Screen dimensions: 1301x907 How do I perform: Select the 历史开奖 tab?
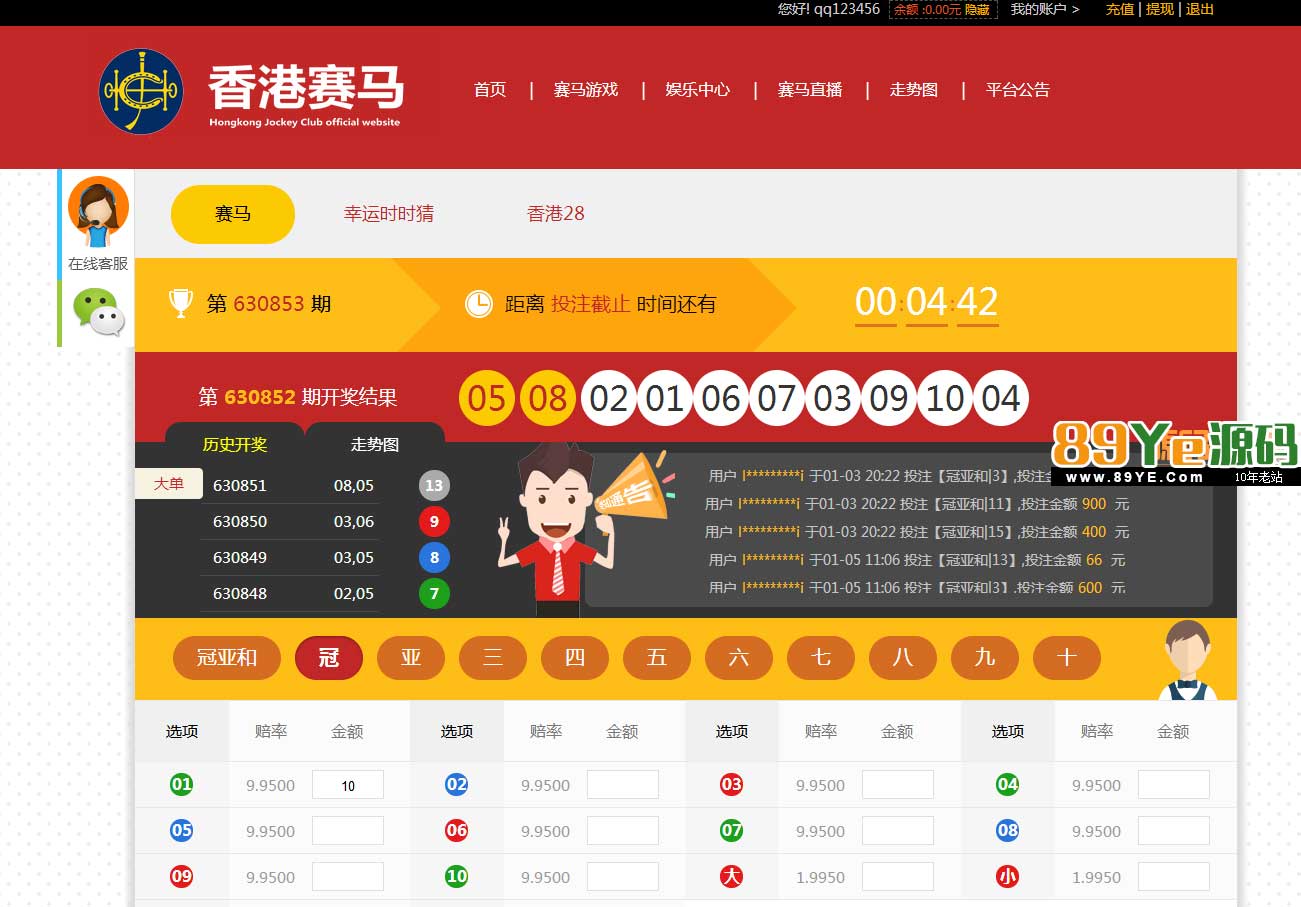(x=235, y=445)
